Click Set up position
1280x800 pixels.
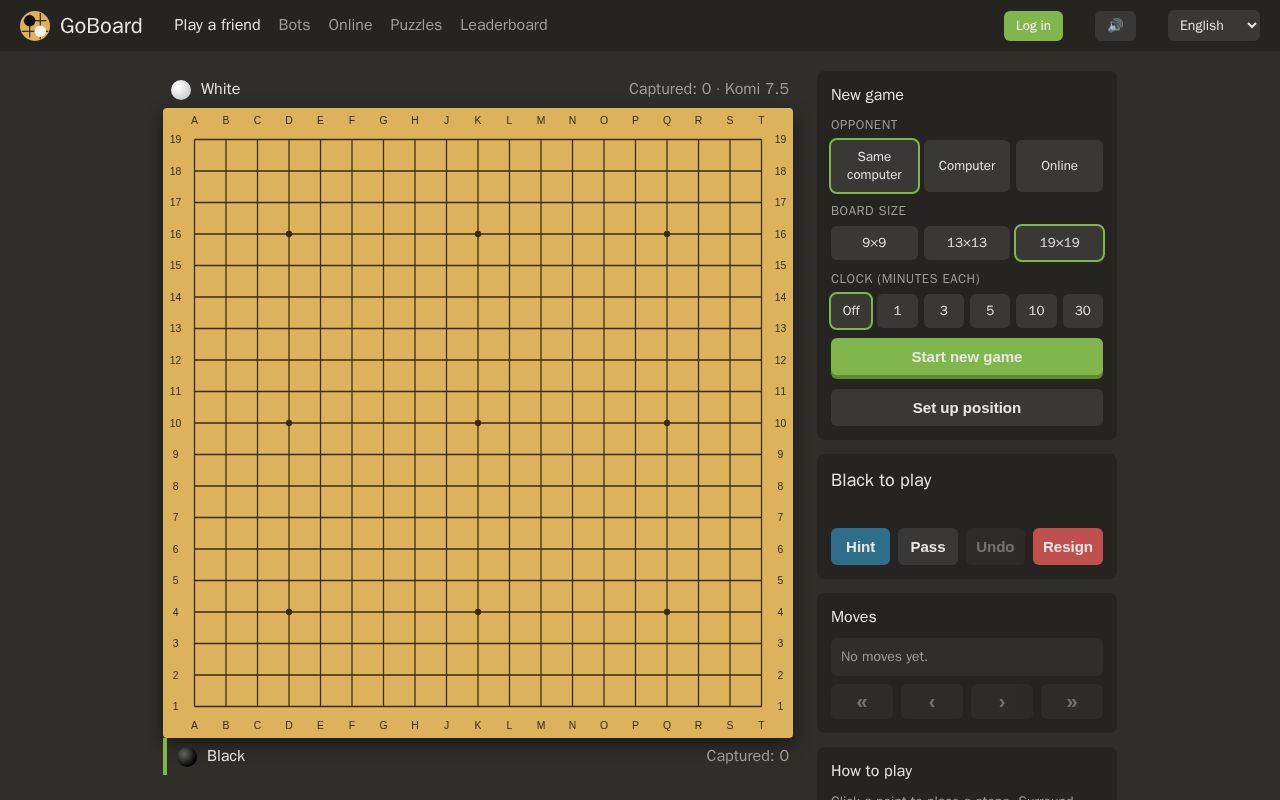(x=967, y=408)
